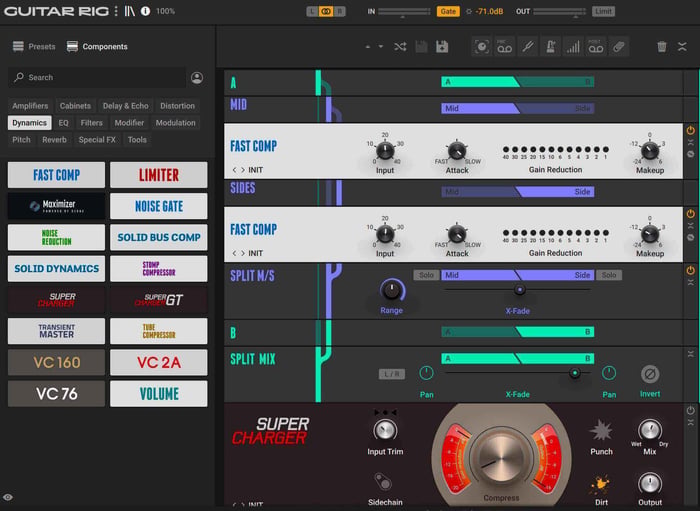Open the Tapedeck Post recorder icon
Image resolution: width=700 pixels, height=511 pixels.
click(596, 46)
